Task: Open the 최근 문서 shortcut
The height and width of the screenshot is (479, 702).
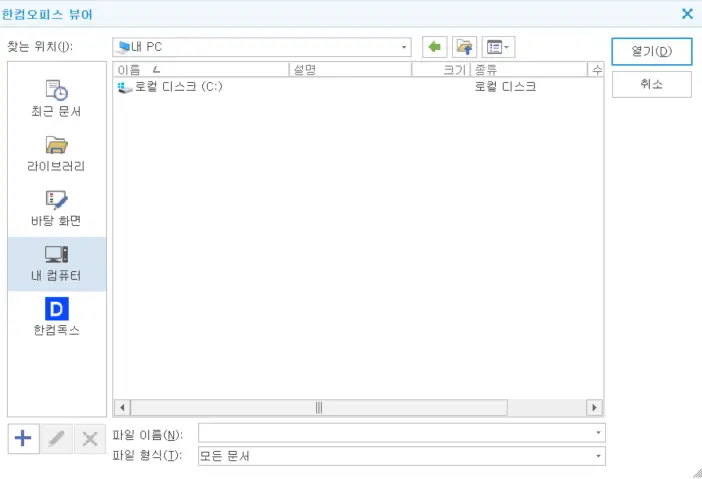Action: pos(56,98)
